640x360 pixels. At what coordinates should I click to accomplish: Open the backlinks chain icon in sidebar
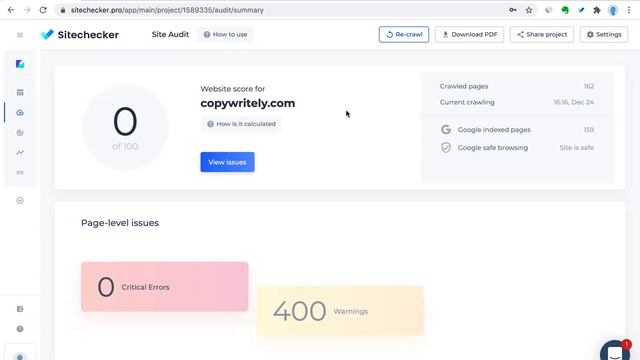tap(20, 173)
